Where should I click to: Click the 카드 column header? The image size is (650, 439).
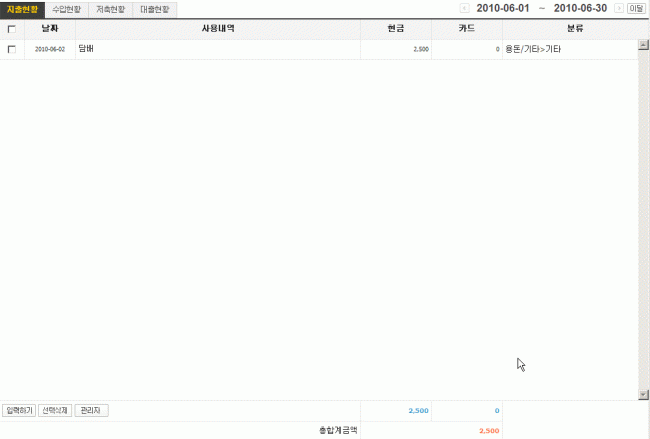(x=467, y=29)
